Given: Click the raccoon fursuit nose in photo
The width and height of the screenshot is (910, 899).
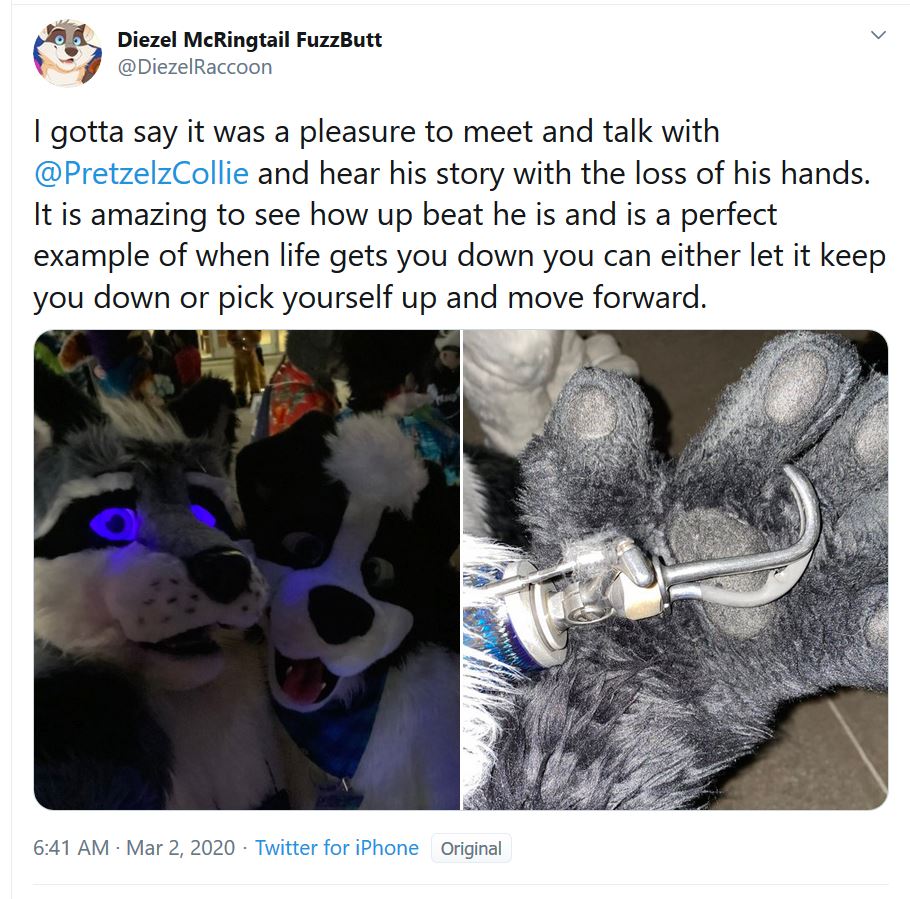Looking at the screenshot, I should pyautogui.click(x=221, y=574).
